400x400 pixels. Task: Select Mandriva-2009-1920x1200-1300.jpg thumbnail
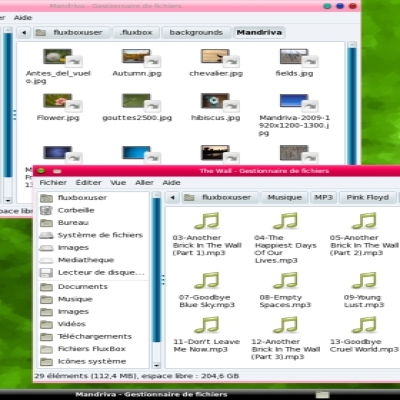(x=294, y=101)
